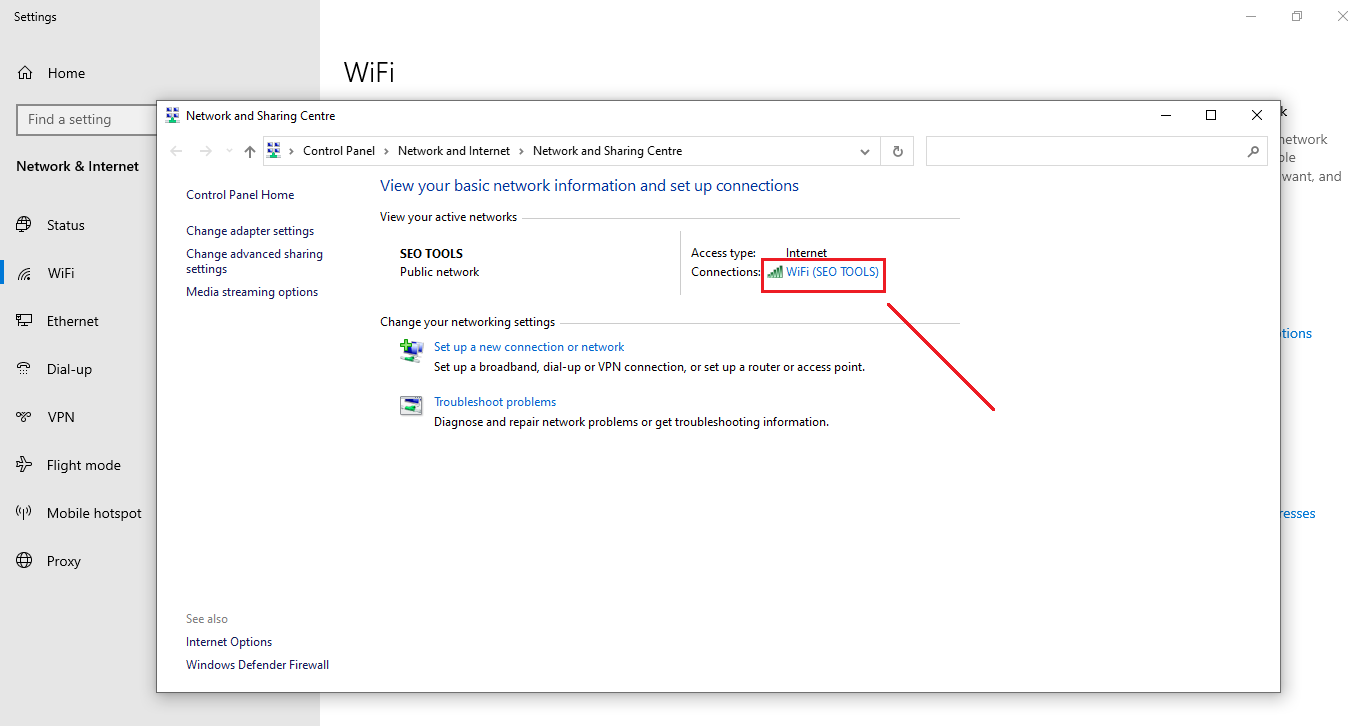Viewport: 1360px width, 726px height.
Task: Click the Home icon in Settings sidebar
Action: pos(25,73)
